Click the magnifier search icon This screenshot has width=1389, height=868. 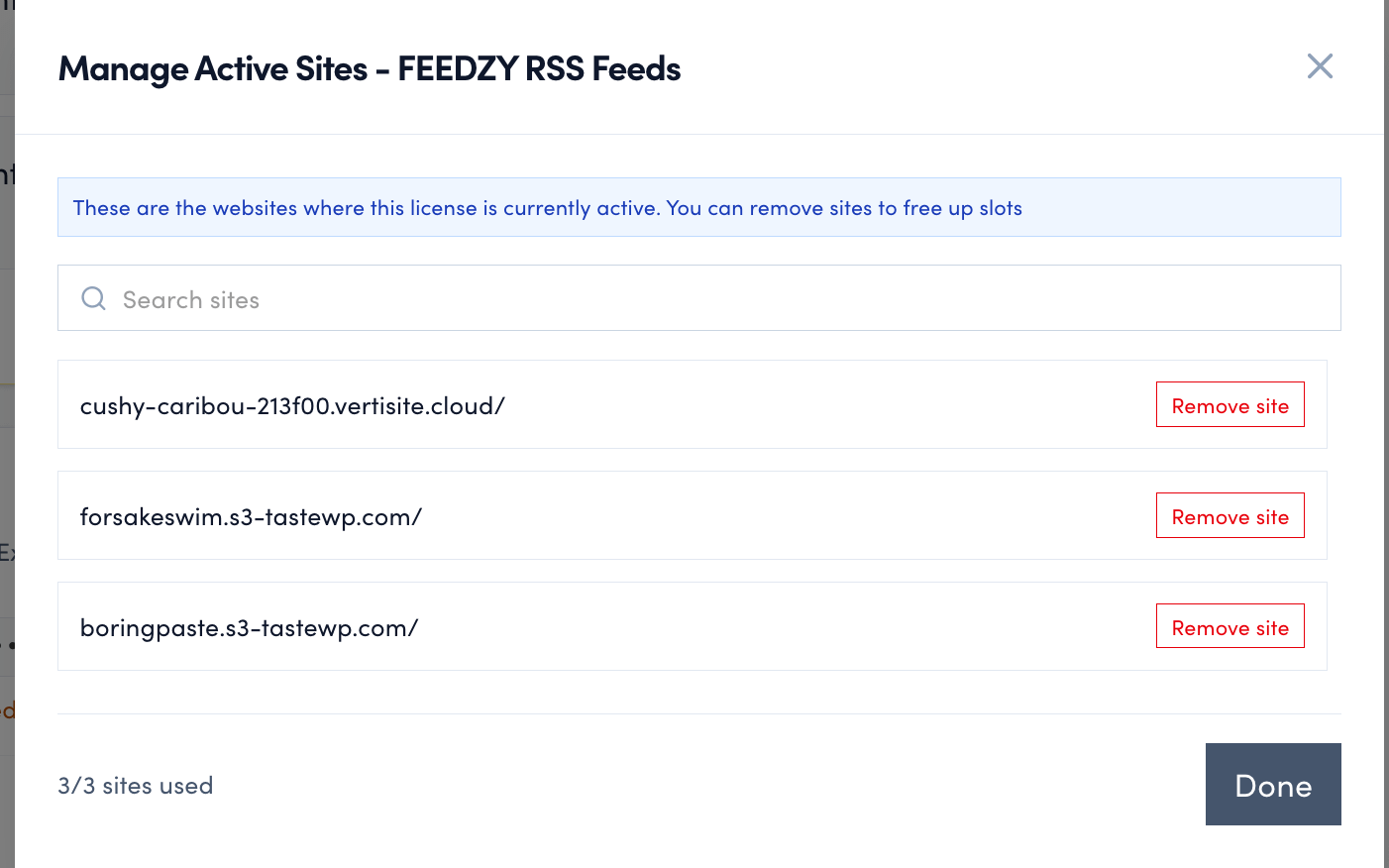point(93,298)
